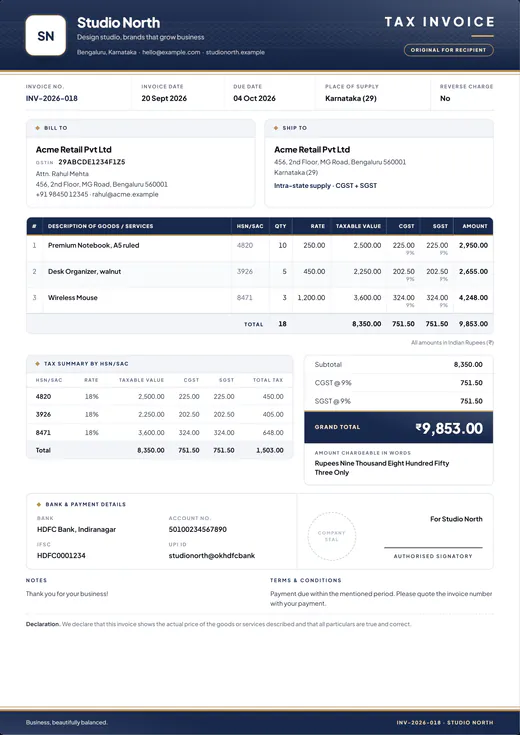Click the diamond bullet beside SHIP TO
The image size is (520, 735).
coord(276,128)
